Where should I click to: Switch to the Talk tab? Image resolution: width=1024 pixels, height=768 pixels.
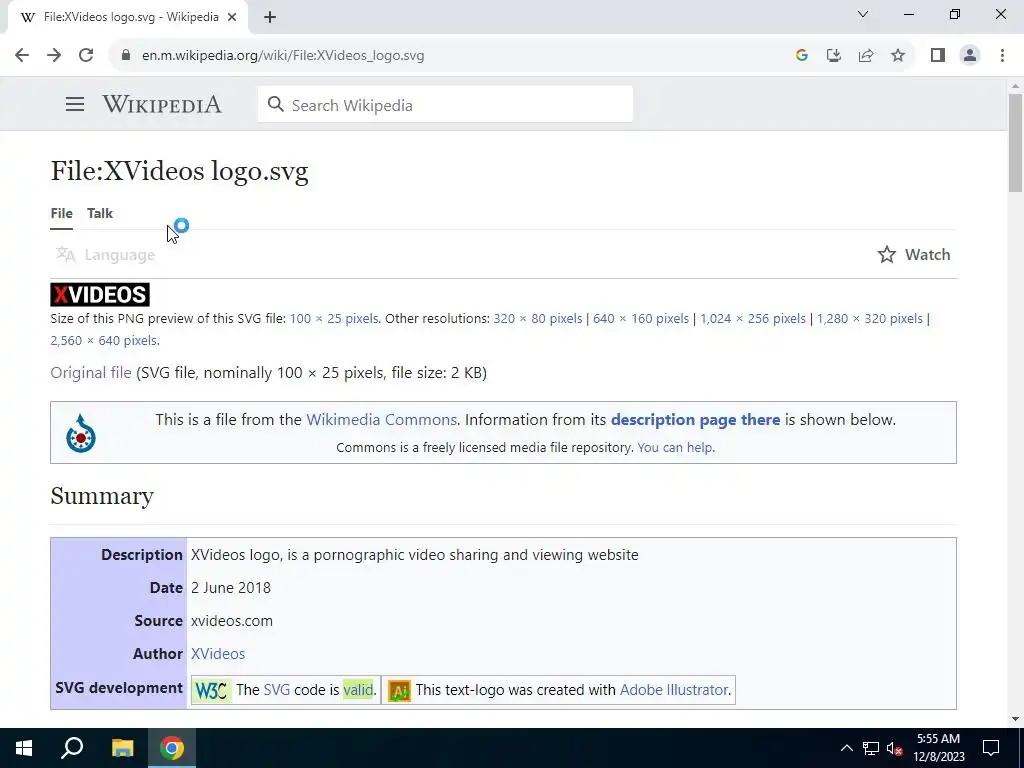pos(100,214)
